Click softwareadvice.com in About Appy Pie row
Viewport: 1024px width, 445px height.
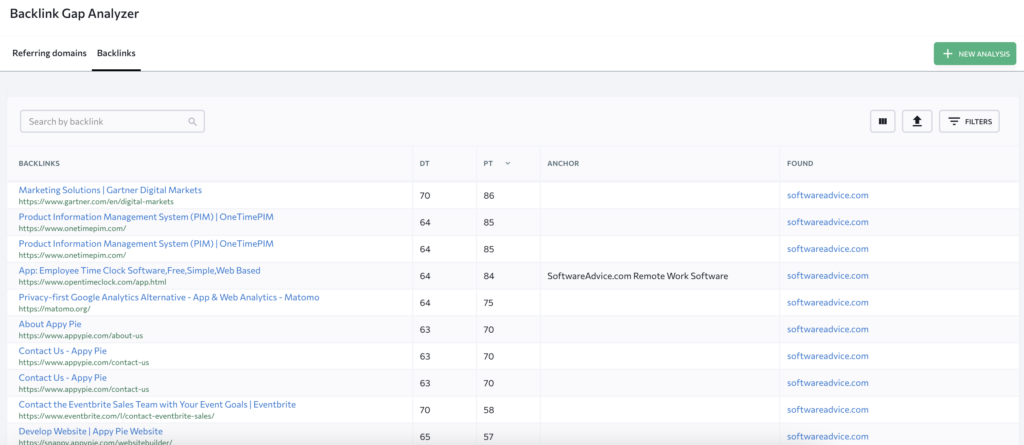click(827, 329)
